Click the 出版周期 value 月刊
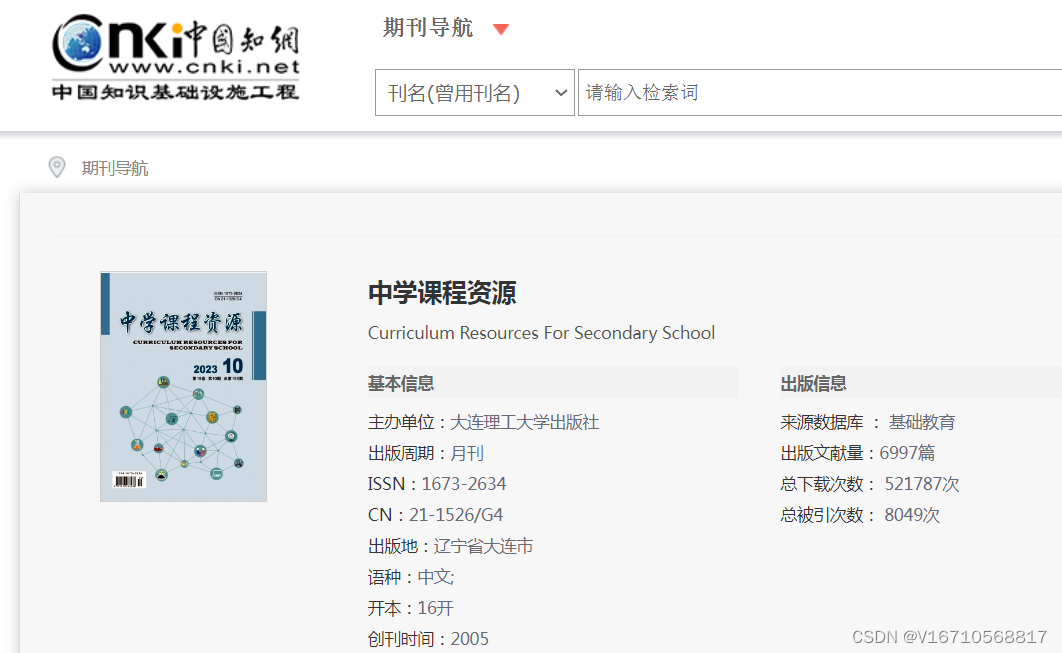The width and height of the screenshot is (1062, 653). (467, 453)
